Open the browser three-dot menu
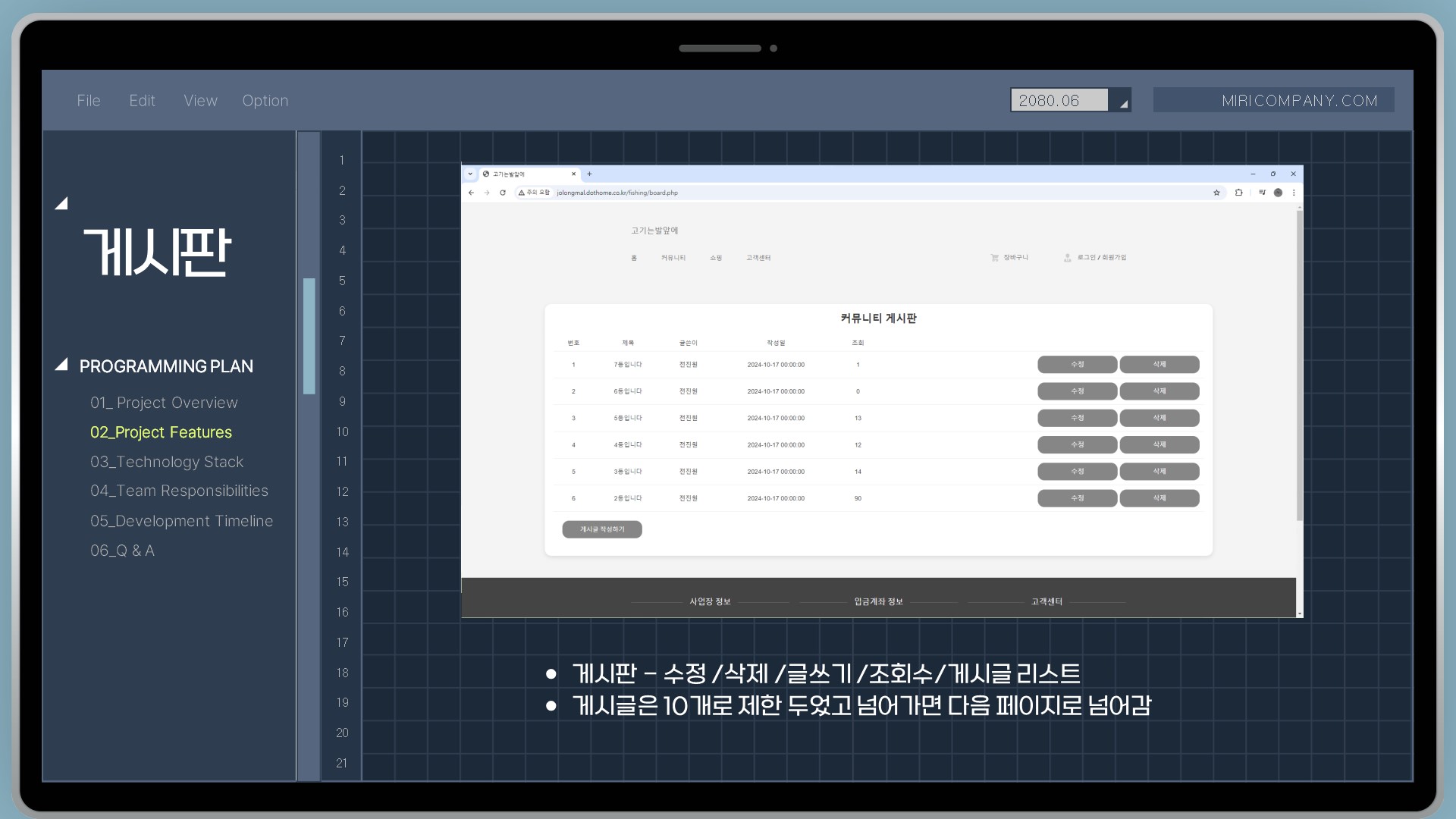Viewport: 1456px width, 819px height. click(1294, 193)
